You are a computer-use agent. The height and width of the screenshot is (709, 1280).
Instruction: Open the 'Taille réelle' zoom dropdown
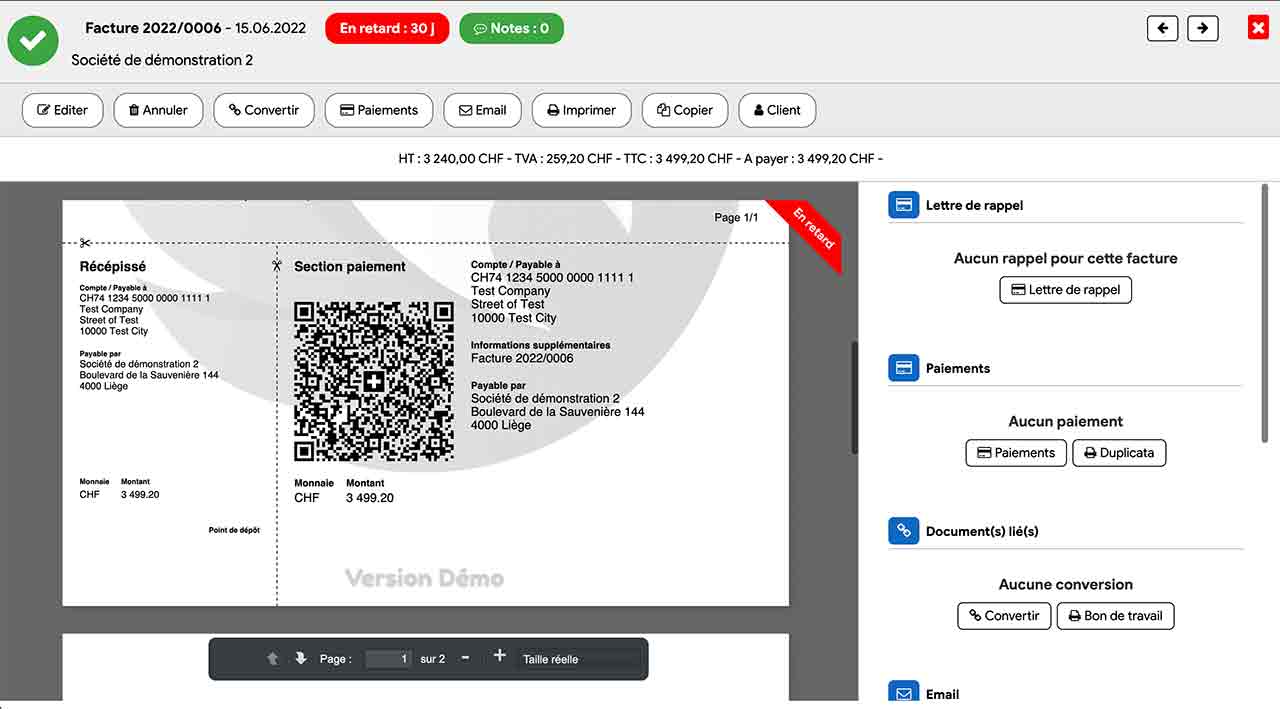pos(579,659)
